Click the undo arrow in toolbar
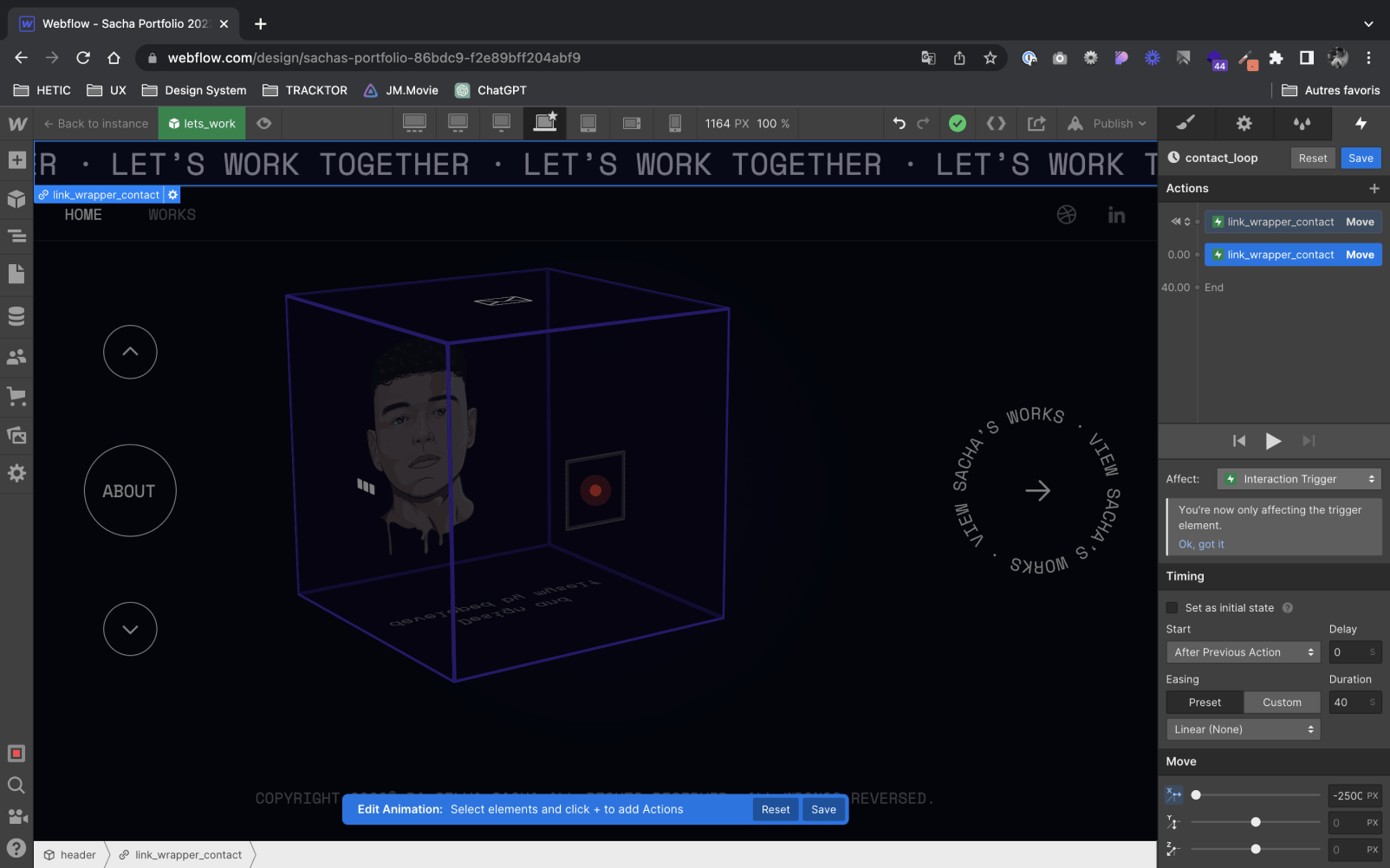The image size is (1390, 868). click(x=899, y=124)
